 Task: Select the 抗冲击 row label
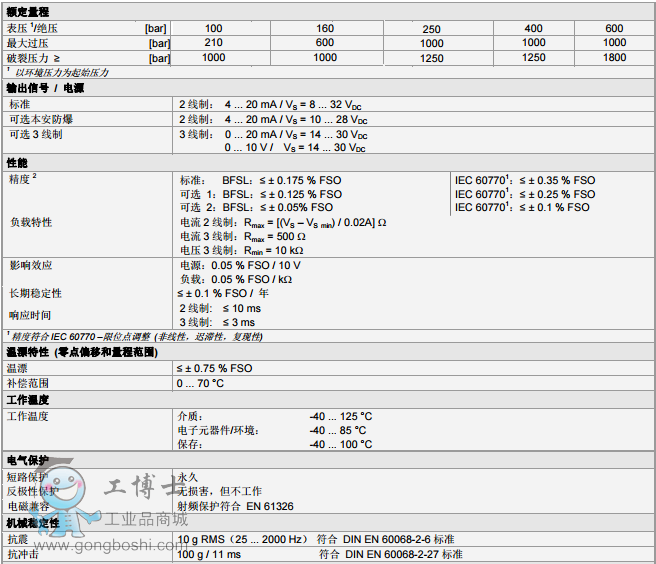point(23,554)
